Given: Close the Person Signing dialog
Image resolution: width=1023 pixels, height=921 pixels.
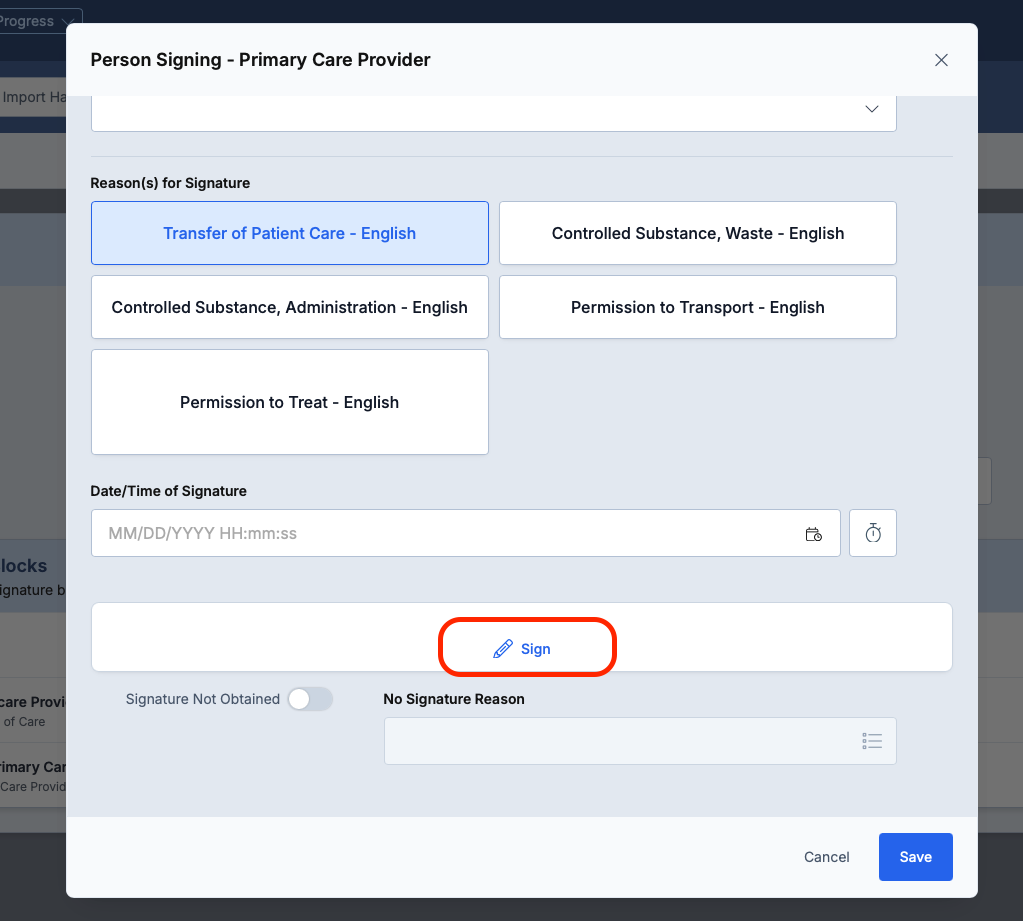Looking at the screenshot, I should pos(940,60).
